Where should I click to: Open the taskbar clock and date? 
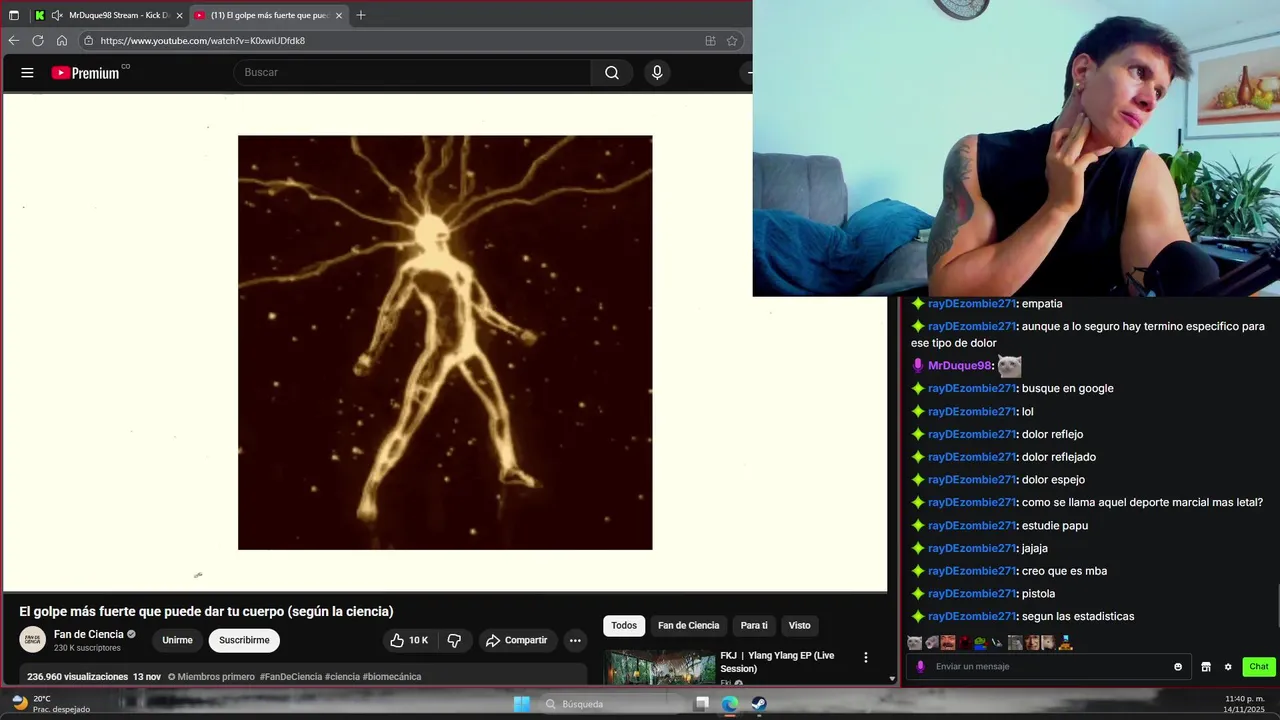click(x=1245, y=704)
